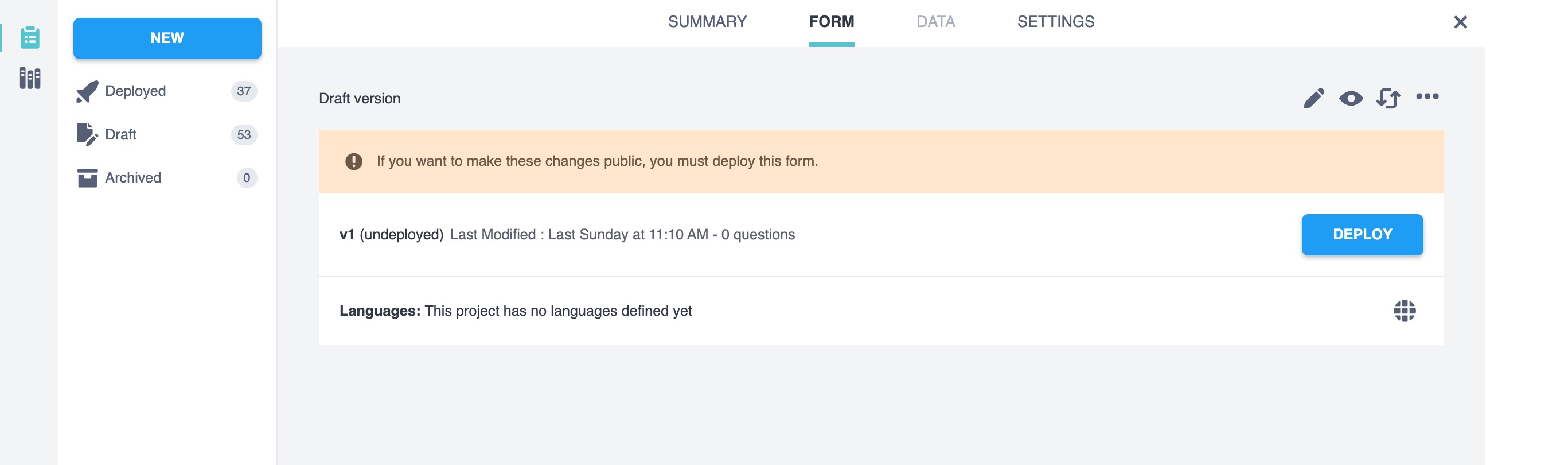
Task: Show the Archived projects list
Action: (x=132, y=178)
